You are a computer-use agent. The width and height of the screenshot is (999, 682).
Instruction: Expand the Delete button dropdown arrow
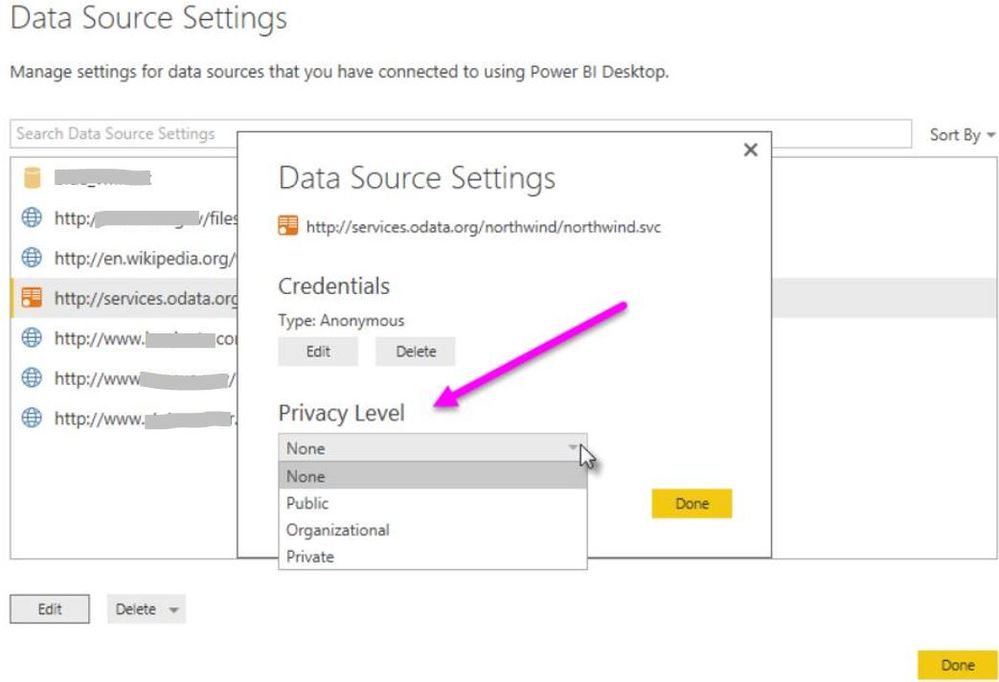(x=173, y=609)
